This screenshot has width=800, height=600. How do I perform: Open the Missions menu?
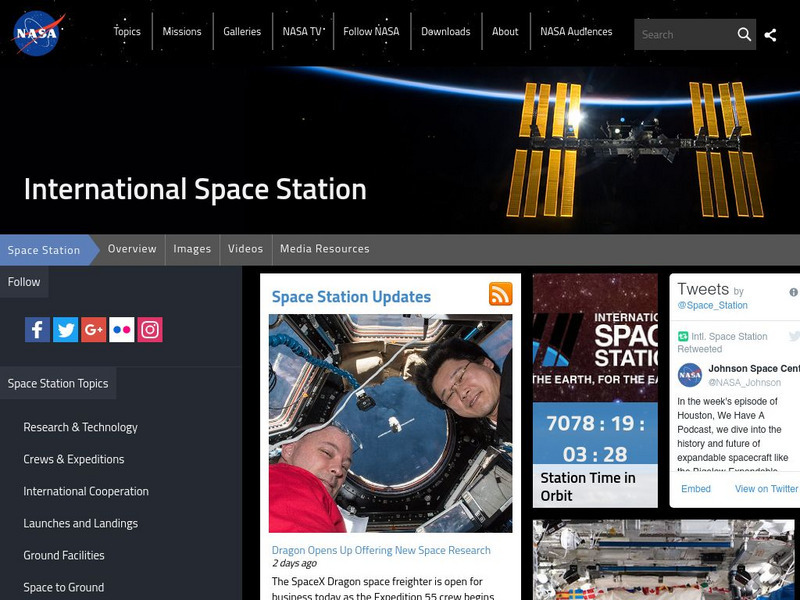tap(182, 32)
